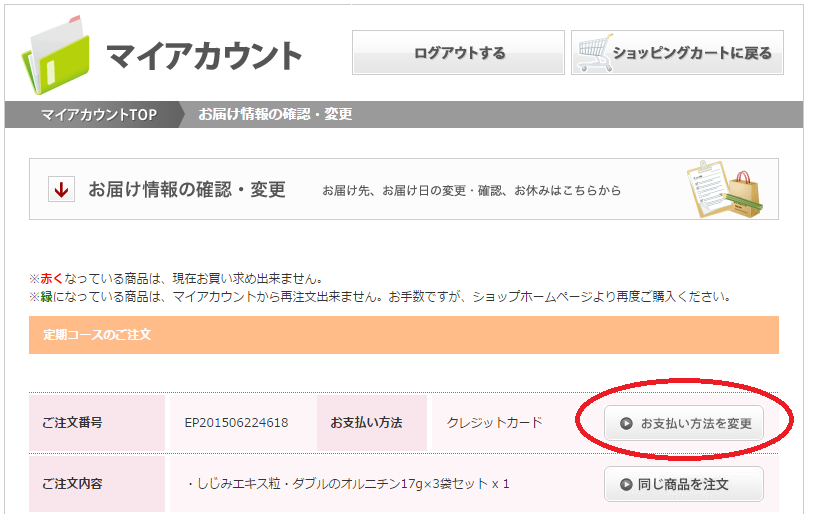
Task: Click play icon on 同じ商品を注文 button
Action: tap(626, 484)
